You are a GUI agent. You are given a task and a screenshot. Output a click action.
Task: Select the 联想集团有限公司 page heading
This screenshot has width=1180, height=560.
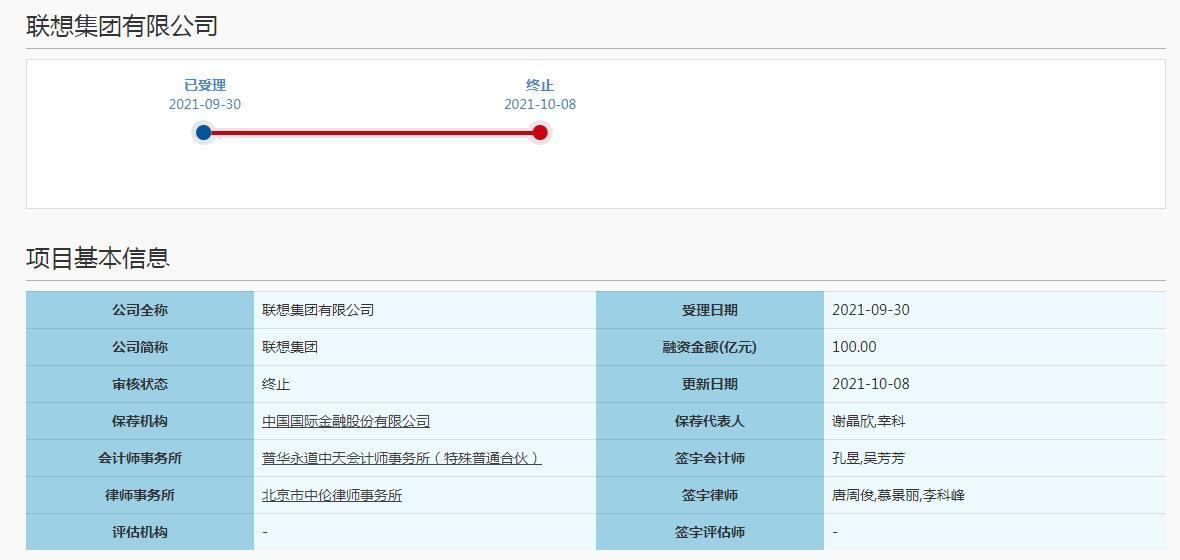tap(123, 26)
